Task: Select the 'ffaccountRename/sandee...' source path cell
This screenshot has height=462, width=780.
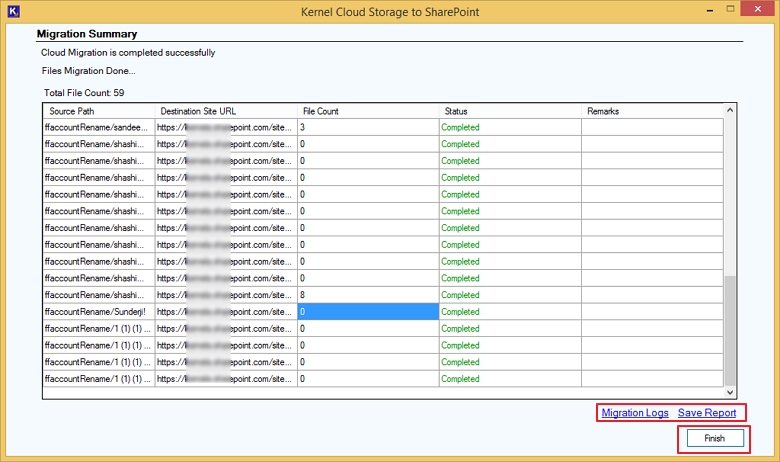Action: [x=99, y=127]
